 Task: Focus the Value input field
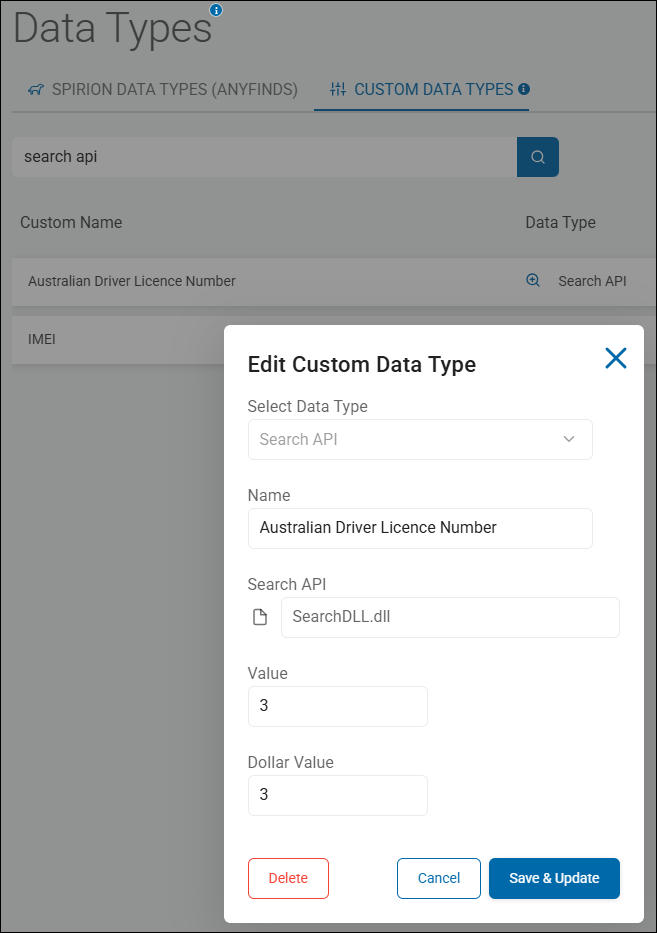[338, 706]
